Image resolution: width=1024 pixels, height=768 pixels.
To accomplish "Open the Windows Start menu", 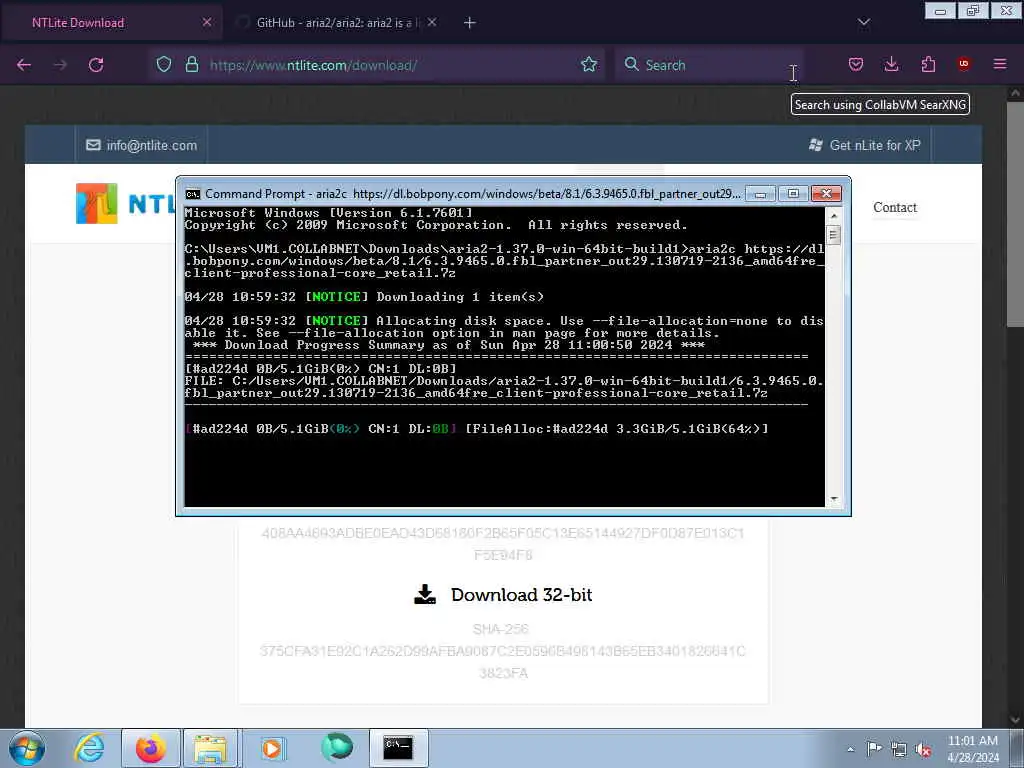I will point(27,748).
